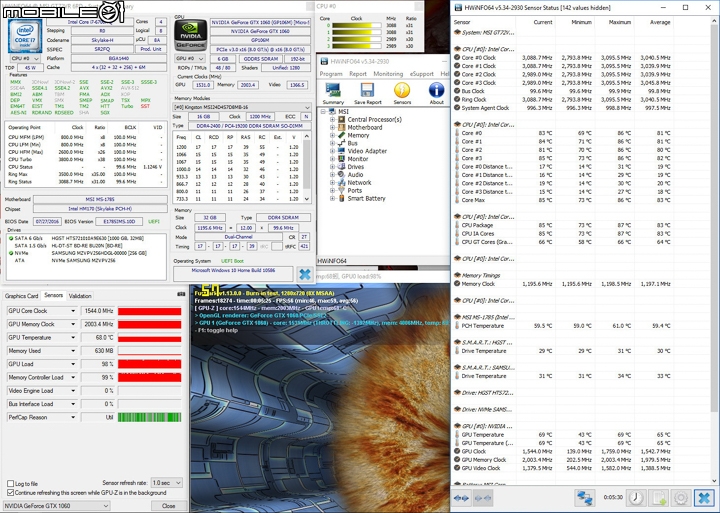Screen dimensions: 720x513
Task: Select the Audio tree icon
Action: (341, 174)
